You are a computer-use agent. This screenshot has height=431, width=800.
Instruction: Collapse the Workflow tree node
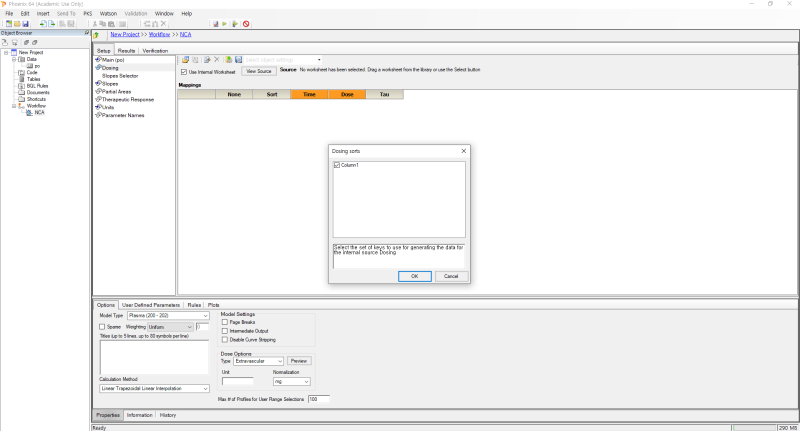click(14, 106)
